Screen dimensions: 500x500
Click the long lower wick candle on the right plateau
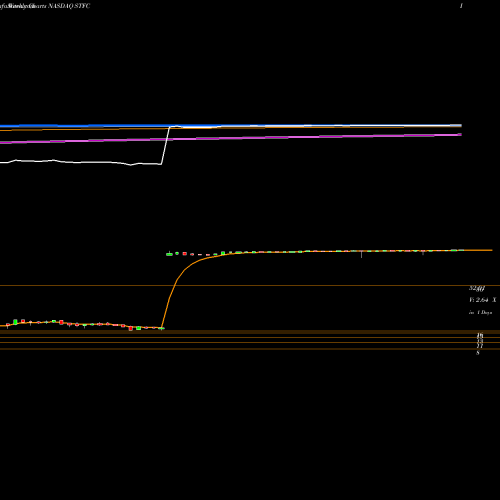[362, 254]
